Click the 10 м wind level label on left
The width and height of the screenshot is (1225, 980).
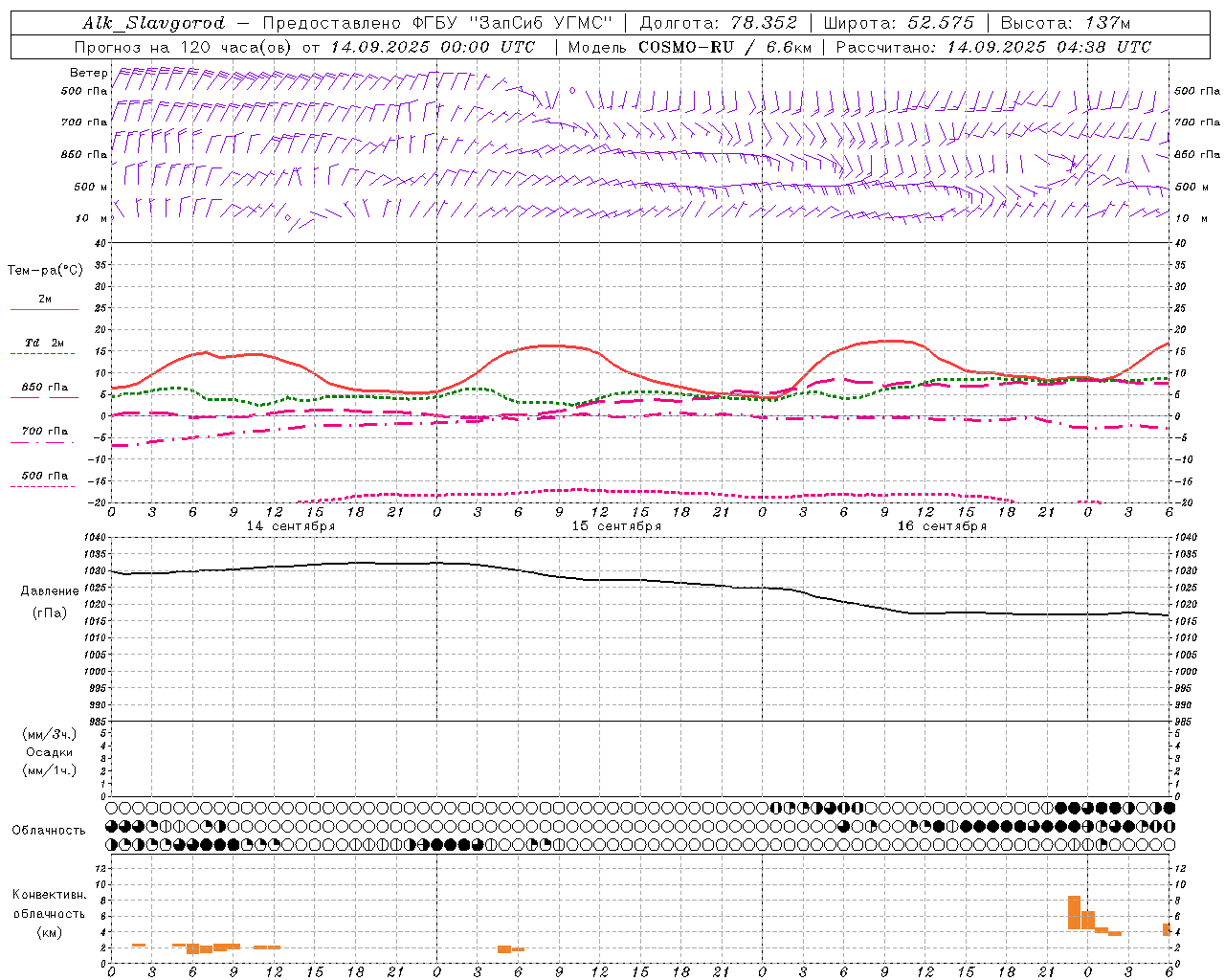point(92,218)
